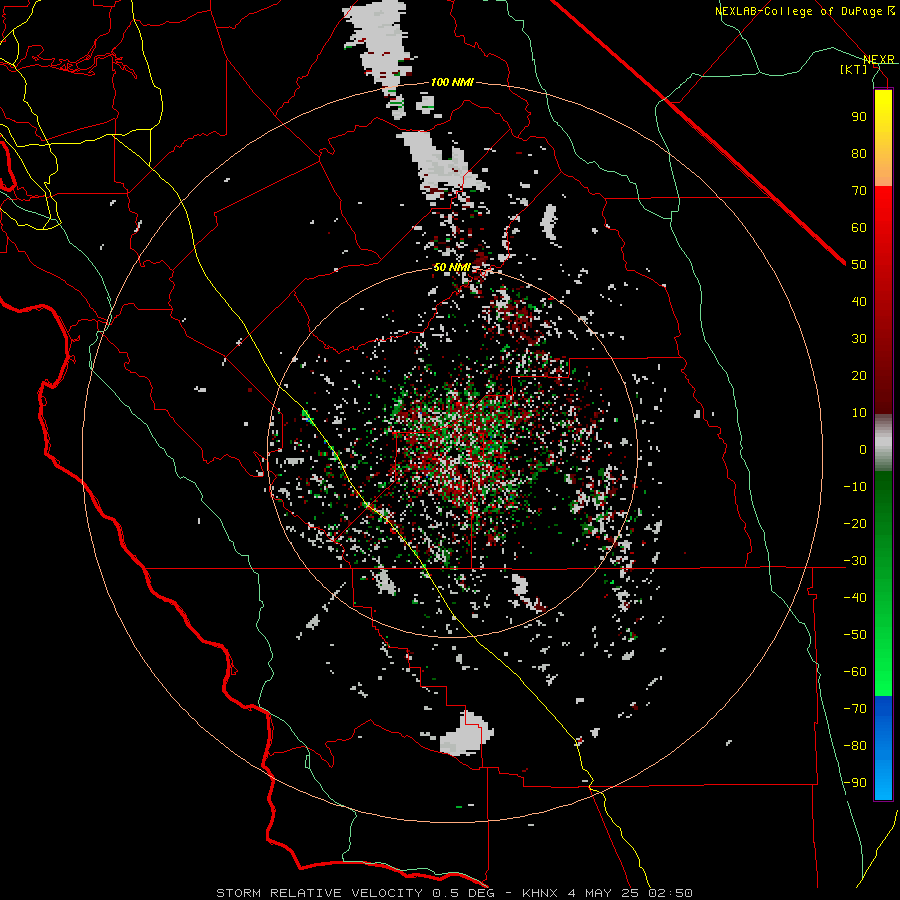Click the 30 value on velocity scale
Viewport: 900px width, 900px height.
pos(859,339)
